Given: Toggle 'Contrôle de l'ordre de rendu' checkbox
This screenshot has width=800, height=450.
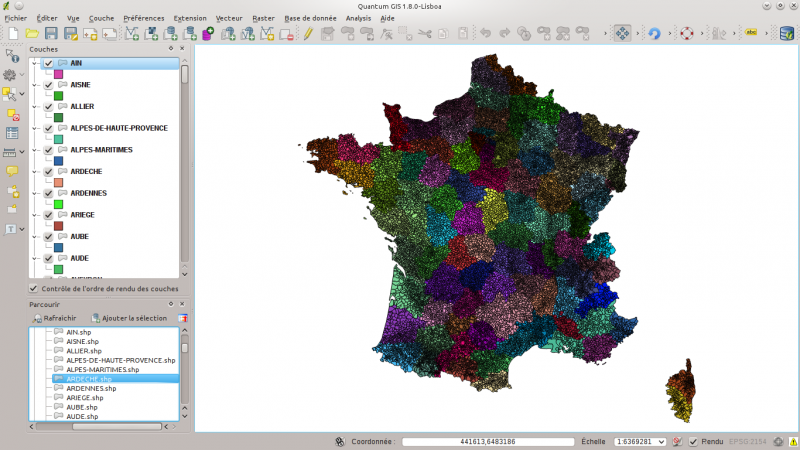Looking at the screenshot, I should pyautogui.click(x=34, y=288).
